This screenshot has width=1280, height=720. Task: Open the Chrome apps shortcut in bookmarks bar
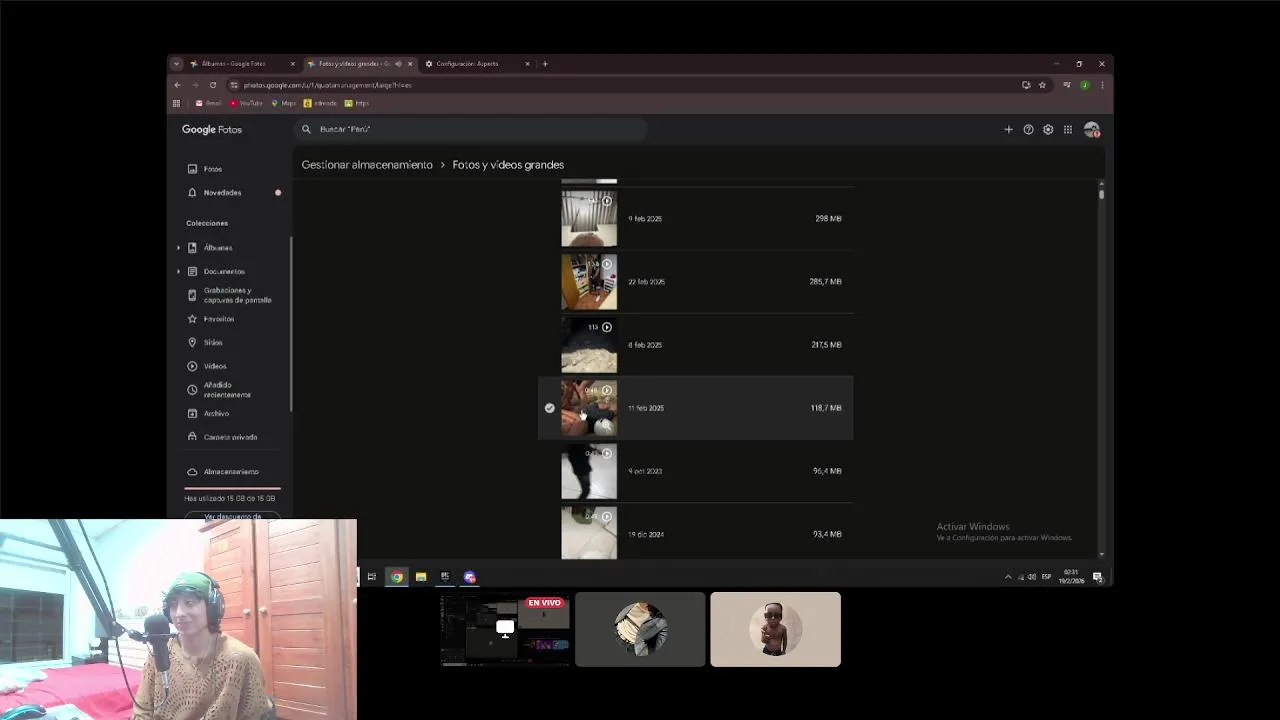click(177, 103)
